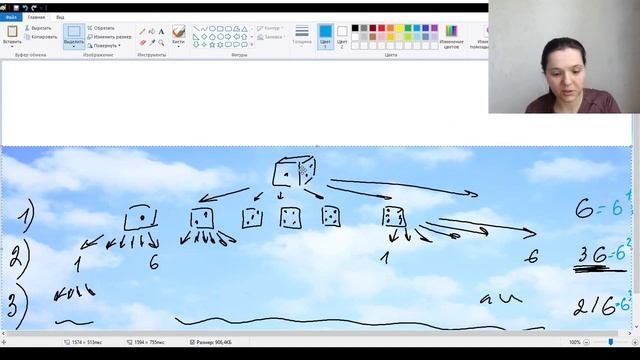Select the Eraser tool
The width and height of the screenshot is (640, 360).
tap(142, 42)
